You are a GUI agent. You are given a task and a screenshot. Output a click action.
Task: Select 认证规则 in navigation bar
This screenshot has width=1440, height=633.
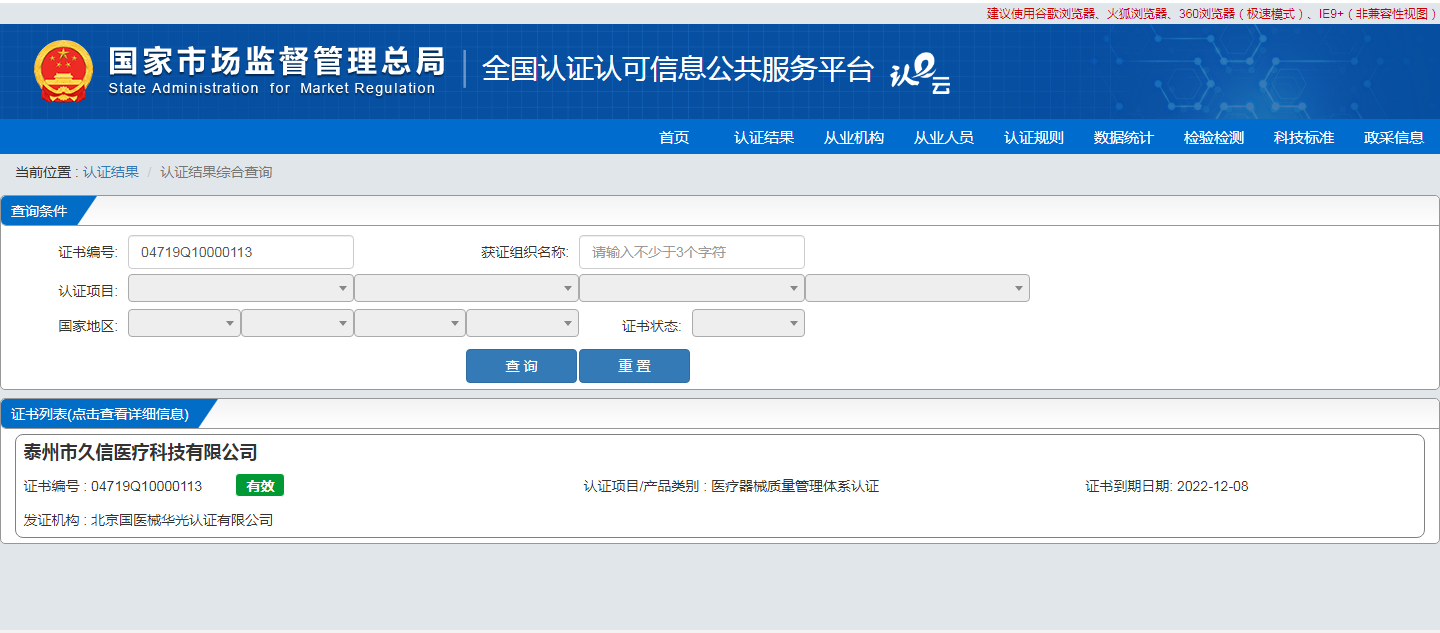1034,138
